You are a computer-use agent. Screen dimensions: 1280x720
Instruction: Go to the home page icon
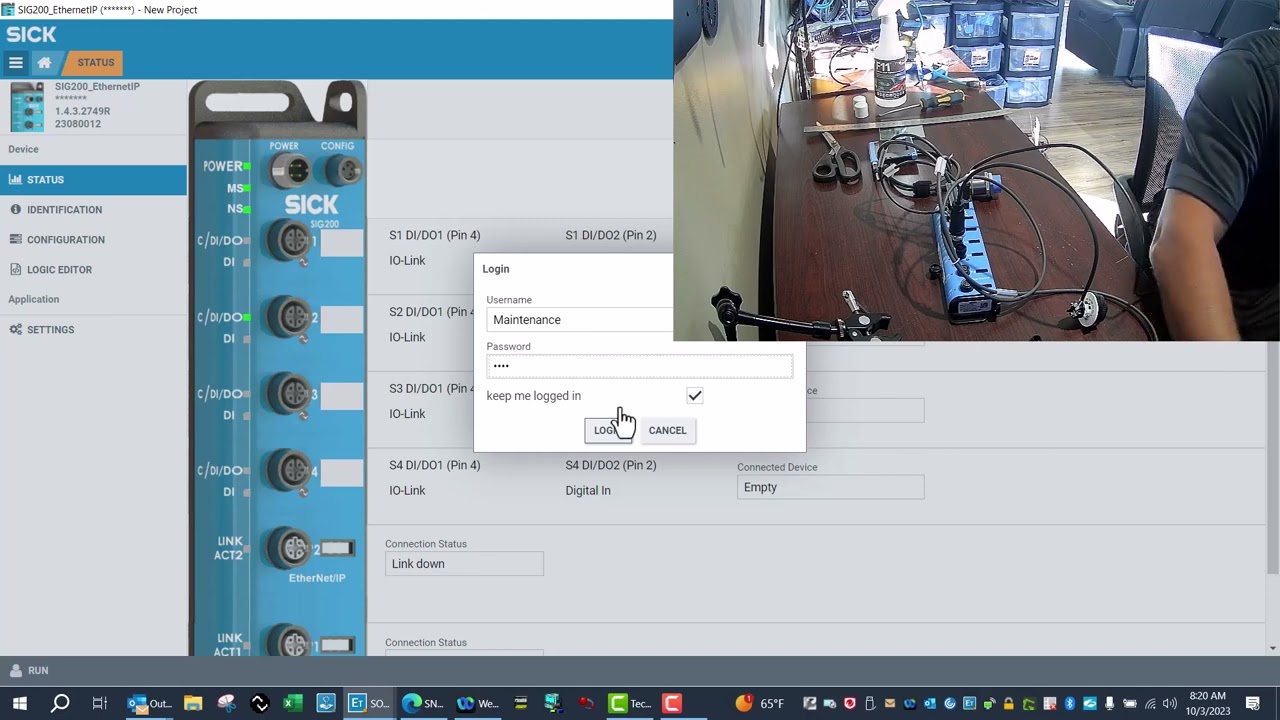tap(44, 62)
